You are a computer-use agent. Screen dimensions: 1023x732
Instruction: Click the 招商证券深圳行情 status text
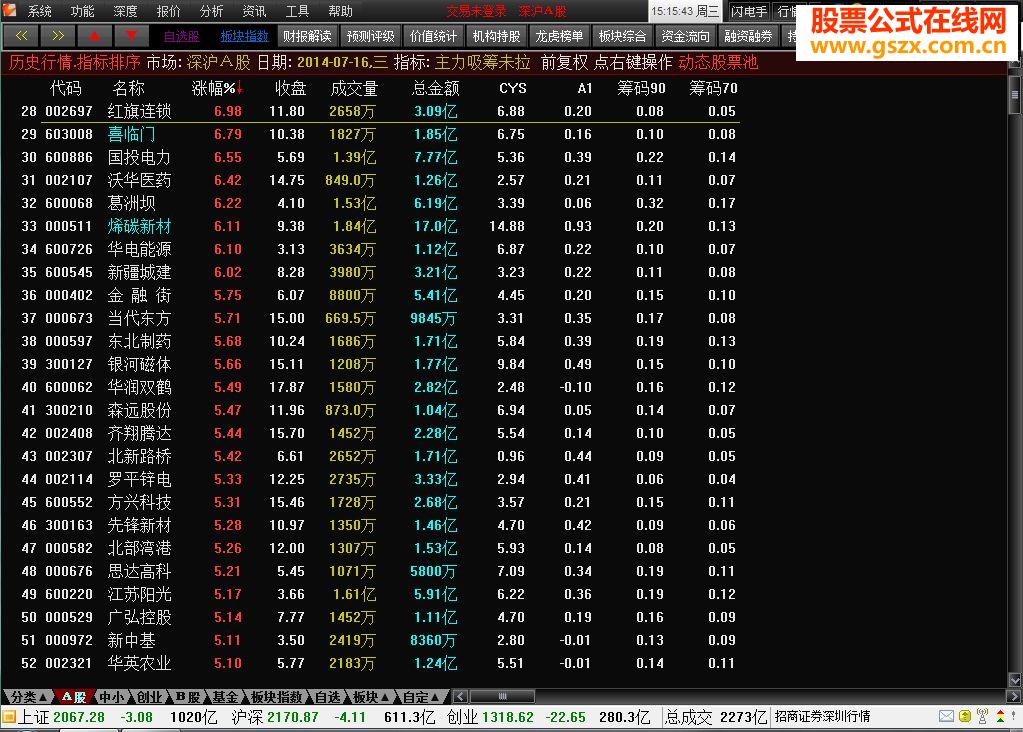coord(822,716)
